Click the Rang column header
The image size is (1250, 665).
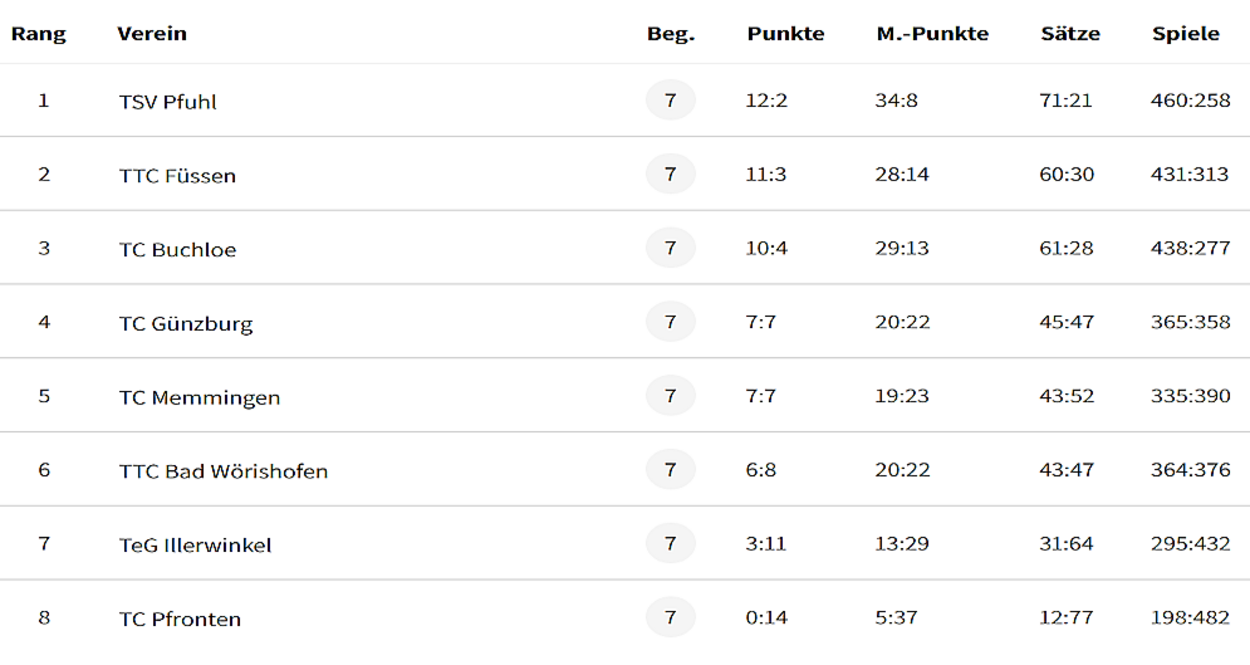pyautogui.click(x=39, y=34)
